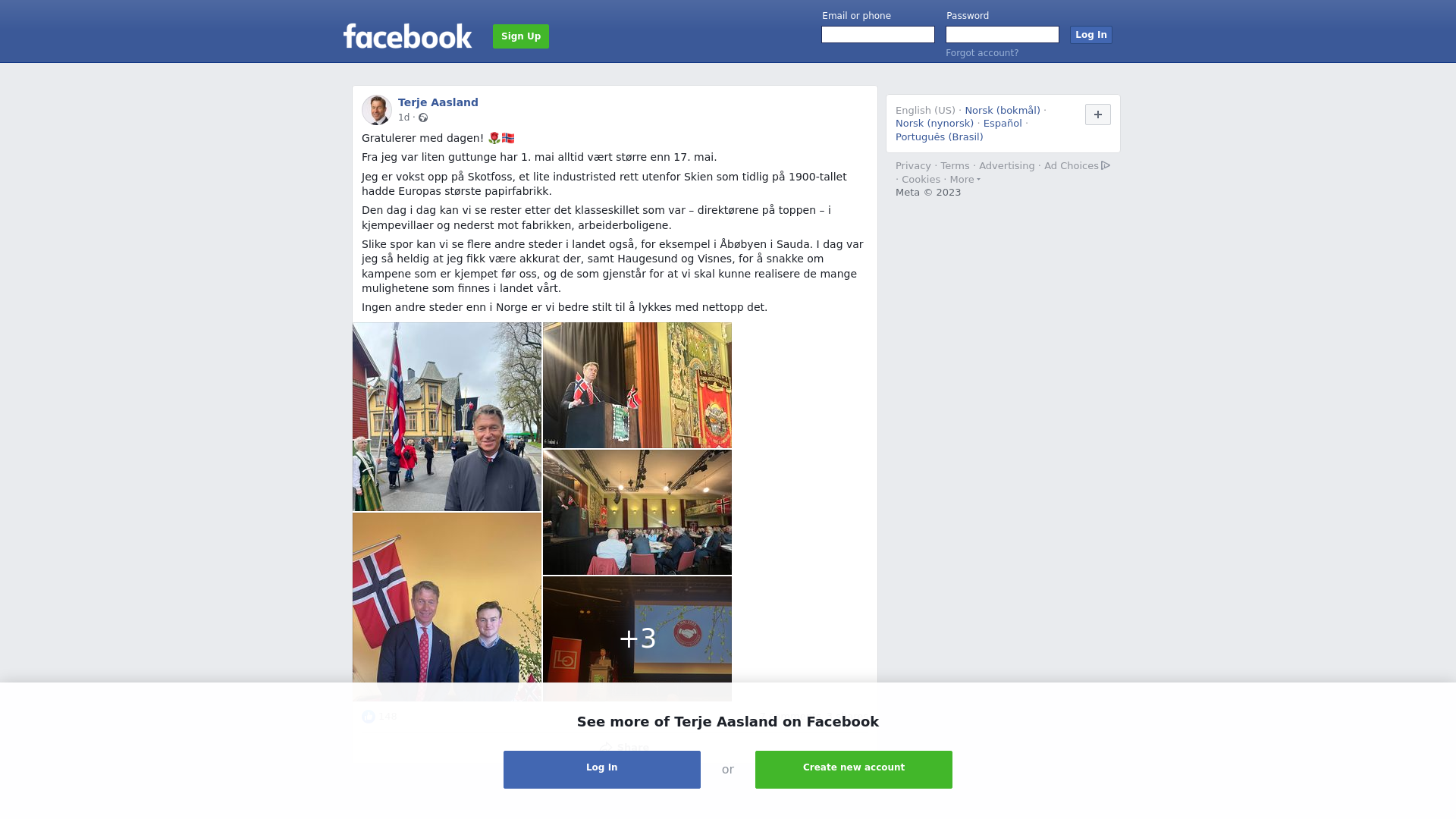Click the Facebook logo

pos(407,36)
